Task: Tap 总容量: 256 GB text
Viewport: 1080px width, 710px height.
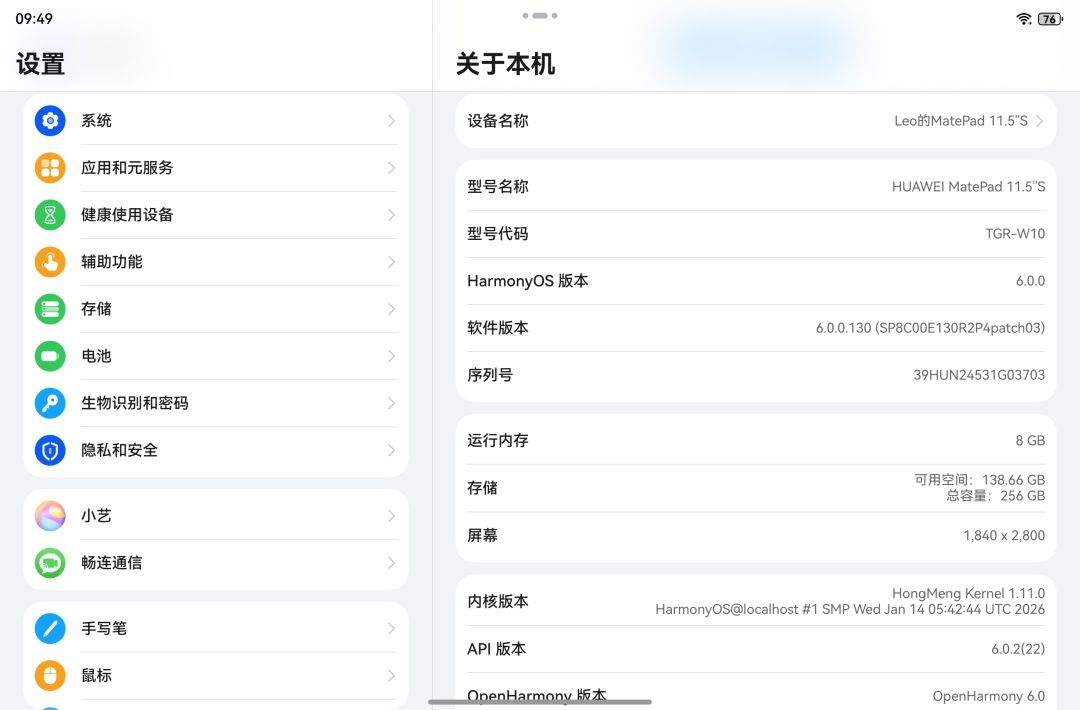Action: [x=995, y=496]
